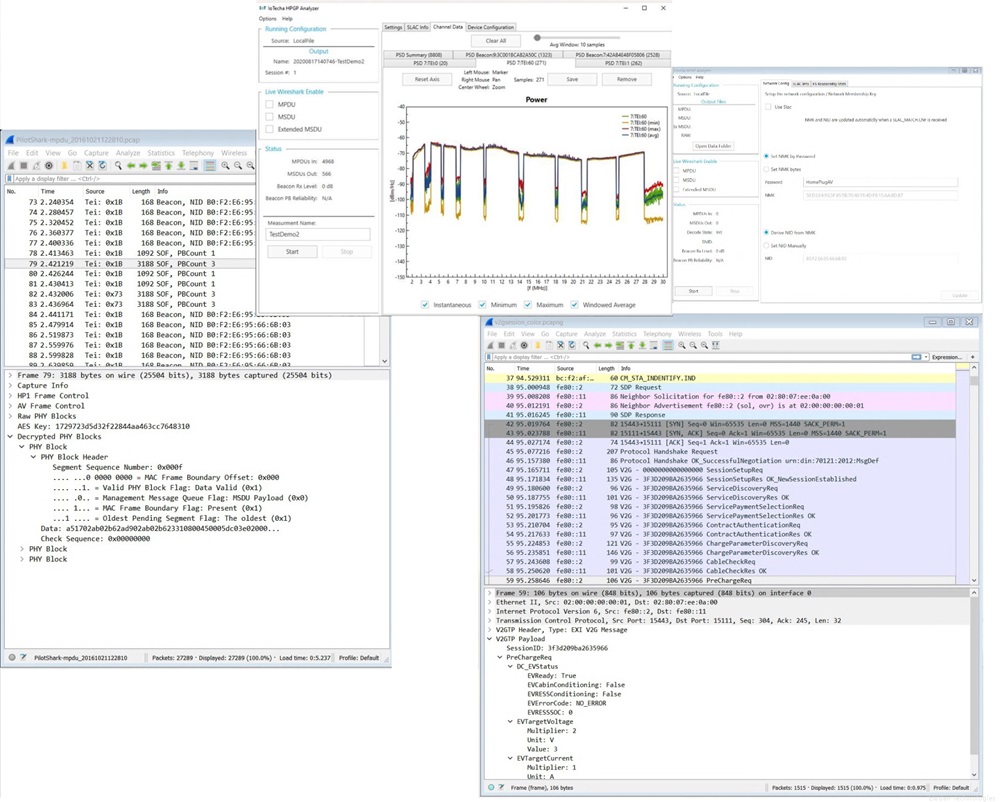Switch to SLAC Info tab in front analyzer
The image size is (1000, 802).
click(418, 27)
